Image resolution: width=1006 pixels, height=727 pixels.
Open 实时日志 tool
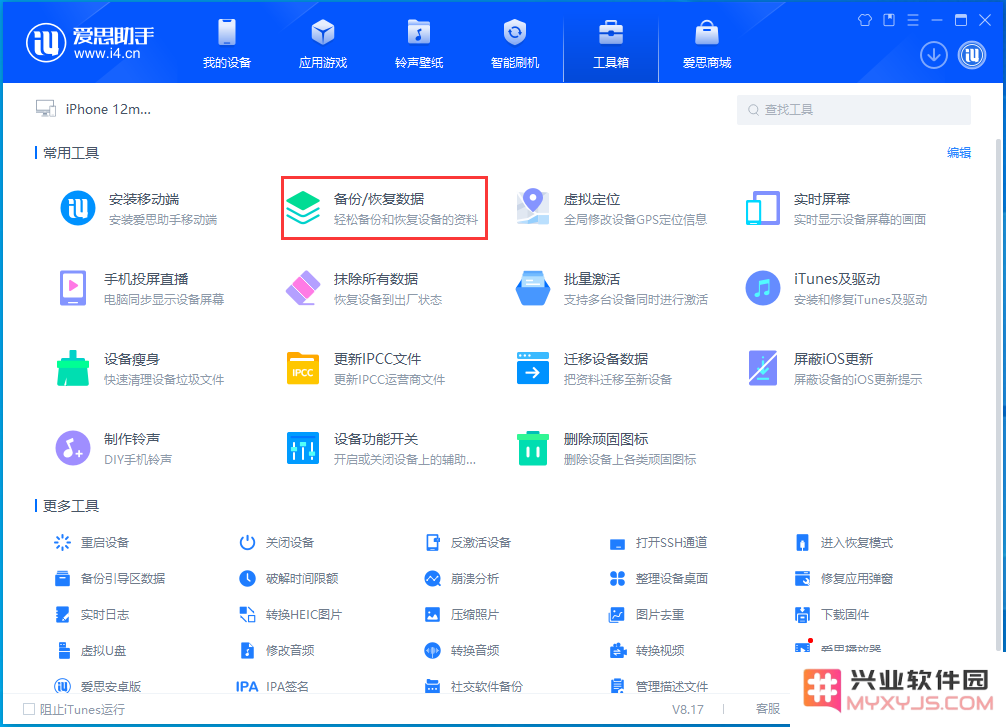point(92,615)
